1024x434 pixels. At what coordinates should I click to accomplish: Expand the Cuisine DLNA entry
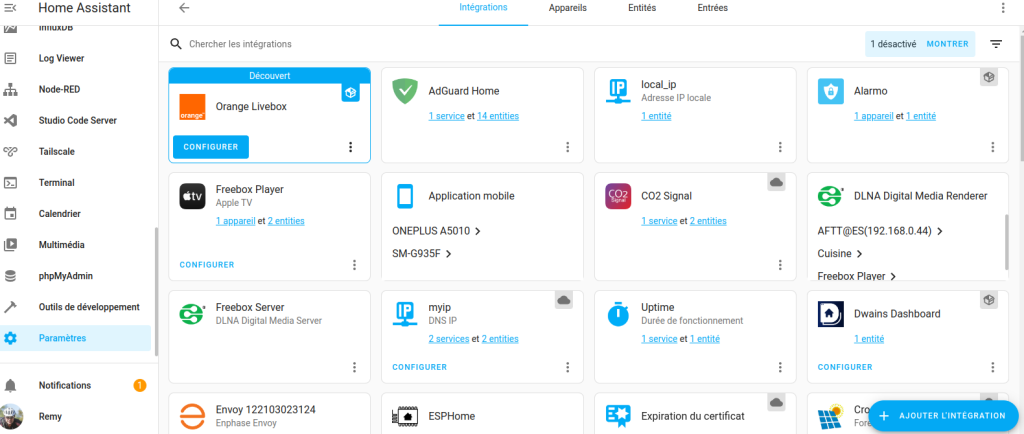[840, 253]
